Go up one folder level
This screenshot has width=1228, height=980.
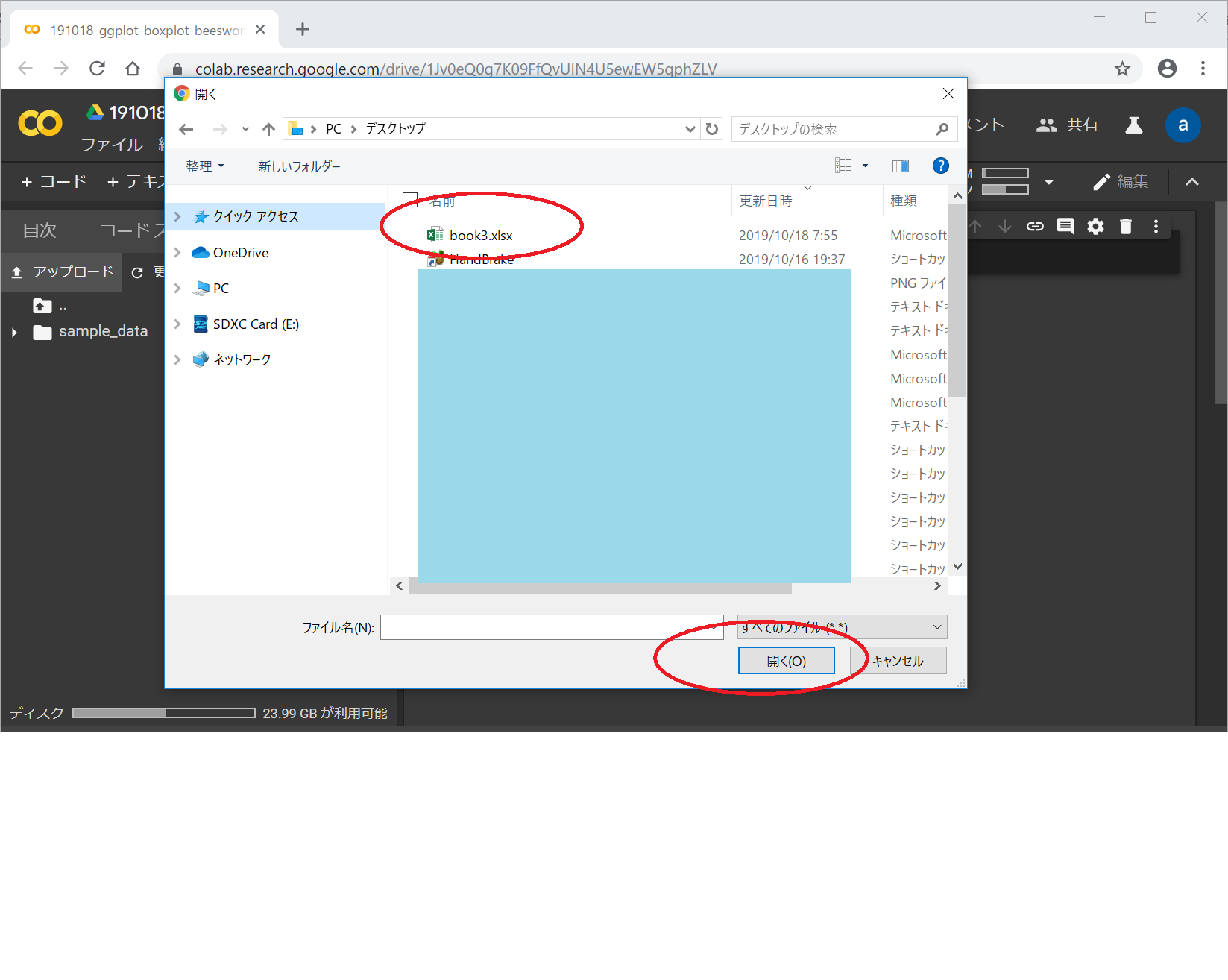(268, 129)
